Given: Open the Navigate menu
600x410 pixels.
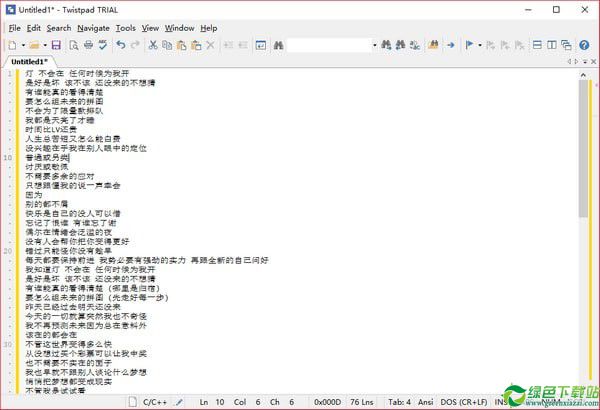Looking at the screenshot, I should click(x=93, y=28).
